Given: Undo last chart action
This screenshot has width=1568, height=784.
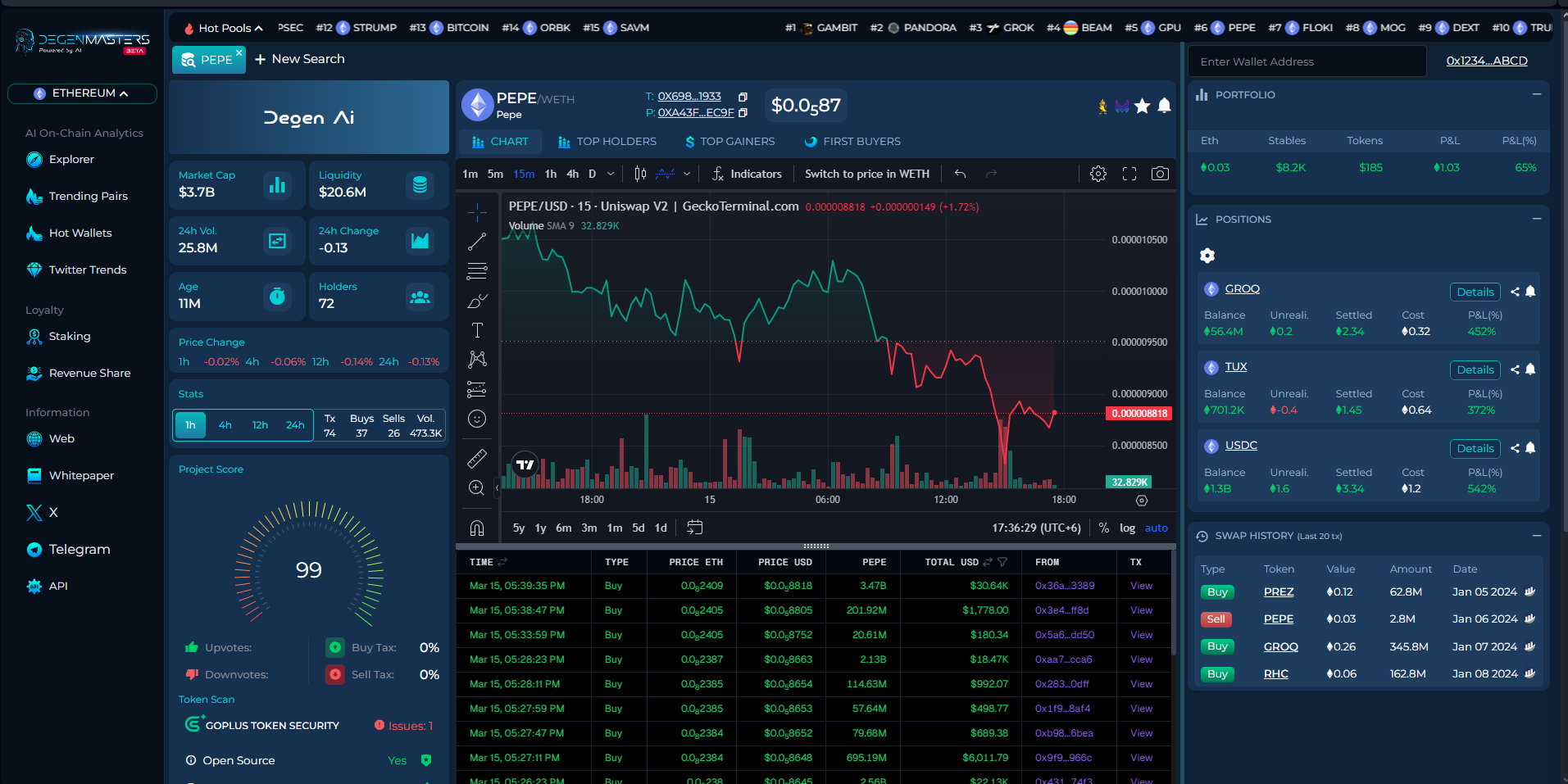Looking at the screenshot, I should [x=961, y=174].
